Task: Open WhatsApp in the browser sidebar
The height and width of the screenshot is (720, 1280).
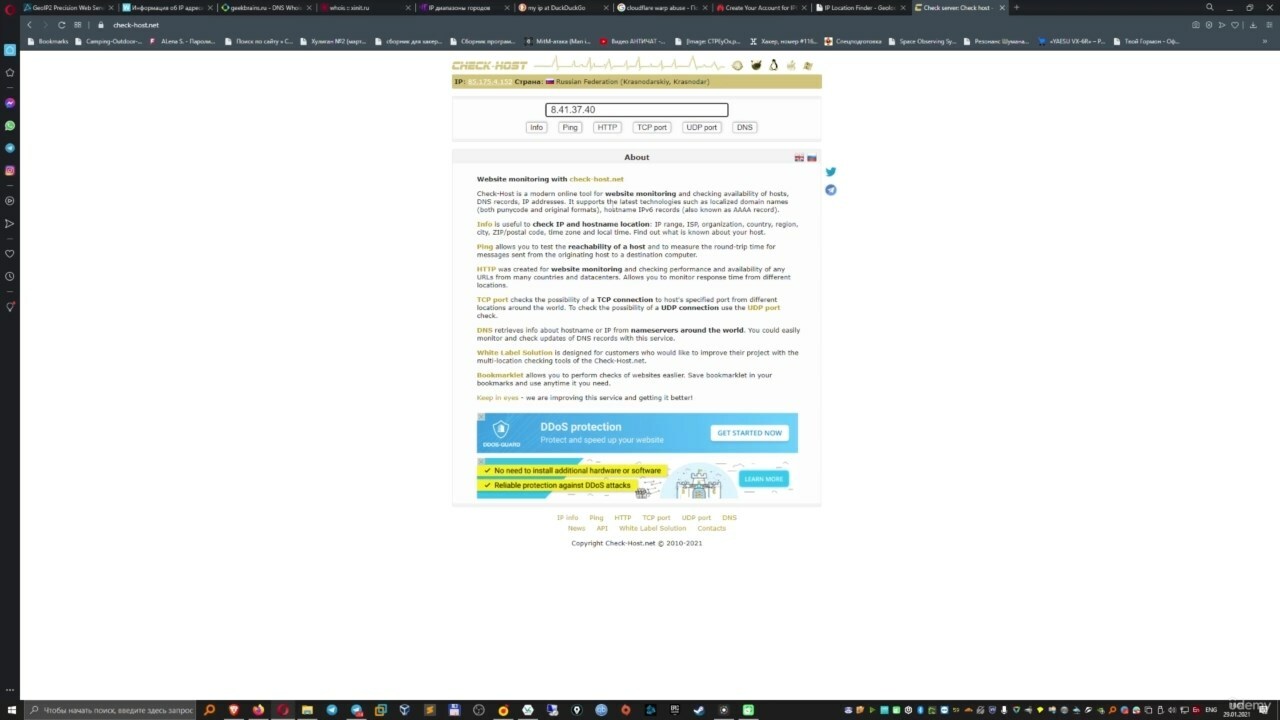Action: click(x=10, y=126)
